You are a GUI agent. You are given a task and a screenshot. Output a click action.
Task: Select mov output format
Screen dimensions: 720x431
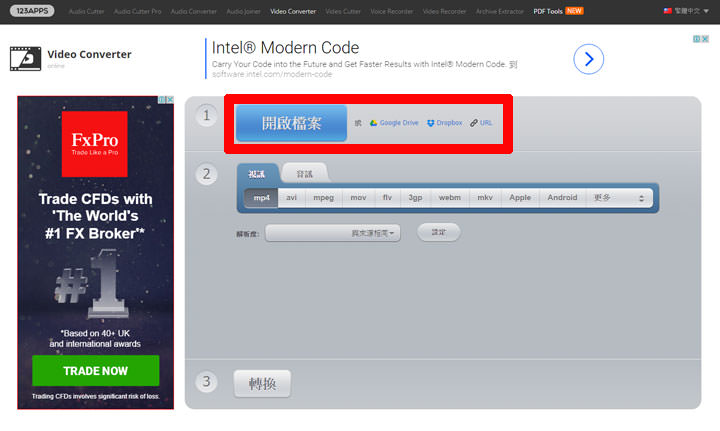[359, 198]
